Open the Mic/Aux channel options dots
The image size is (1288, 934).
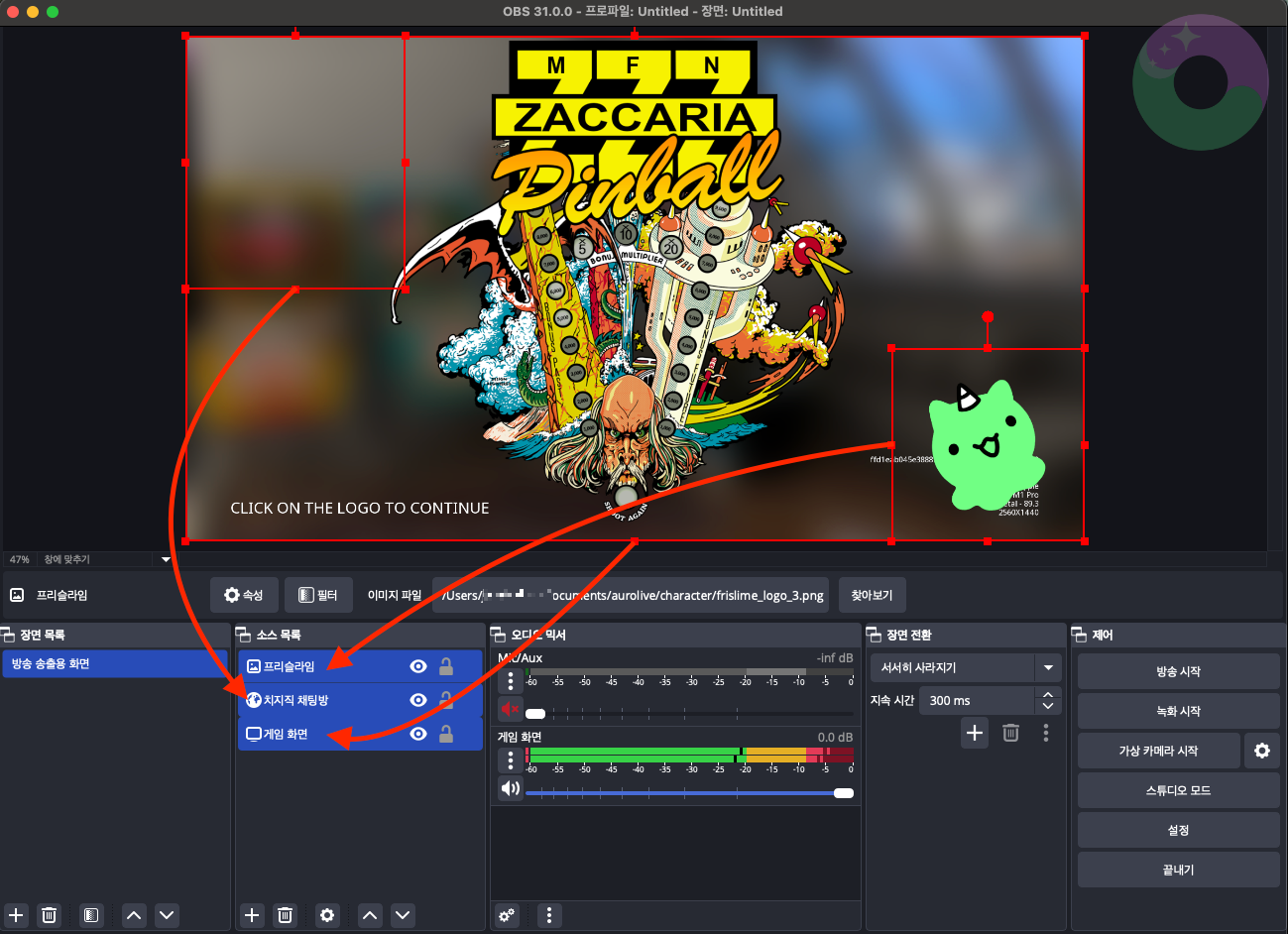pyautogui.click(x=511, y=680)
